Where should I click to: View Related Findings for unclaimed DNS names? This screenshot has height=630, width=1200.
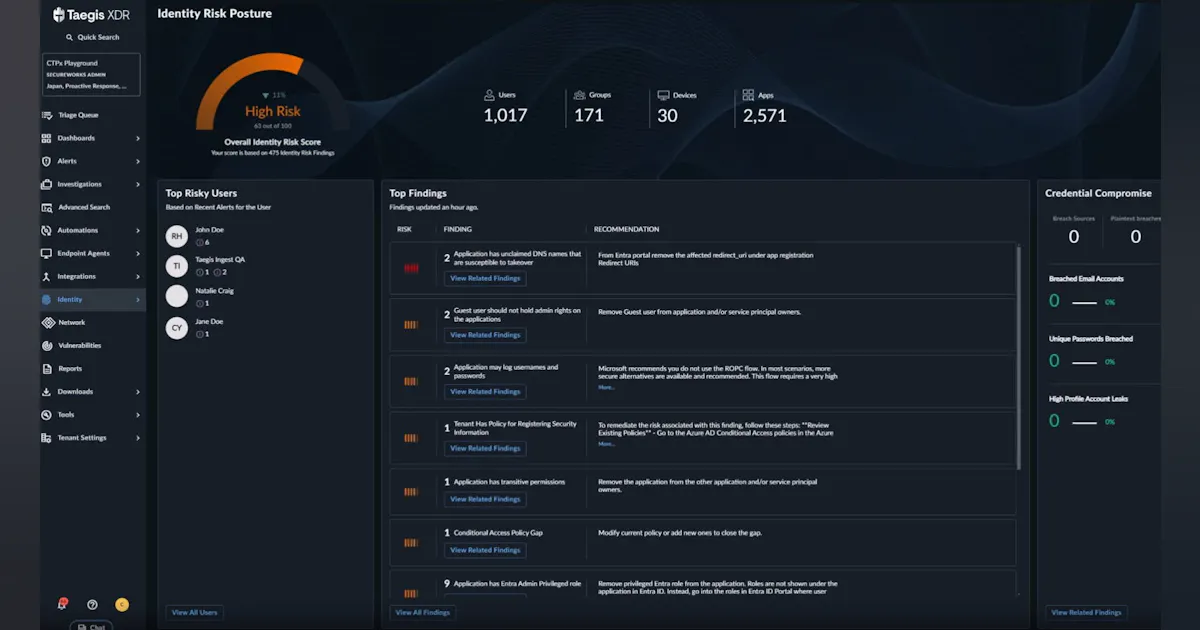click(485, 278)
